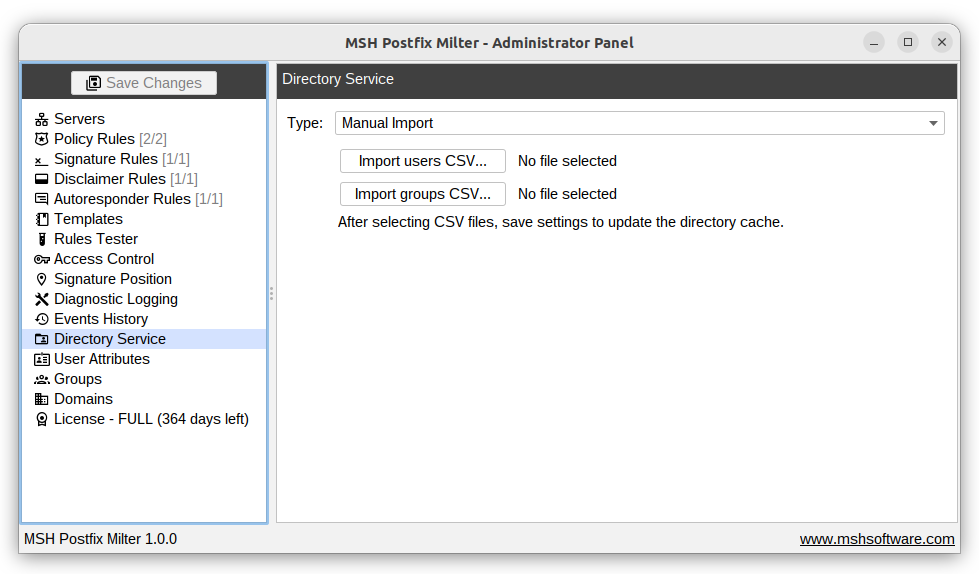Image resolution: width=979 pixels, height=574 pixels.
Task: View Events History
Action: pos(101,319)
